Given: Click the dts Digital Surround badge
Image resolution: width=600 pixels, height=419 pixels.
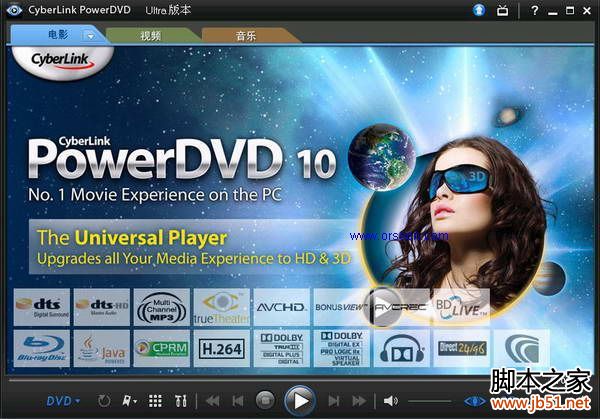Looking at the screenshot, I should pyautogui.click(x=42, y=307).
